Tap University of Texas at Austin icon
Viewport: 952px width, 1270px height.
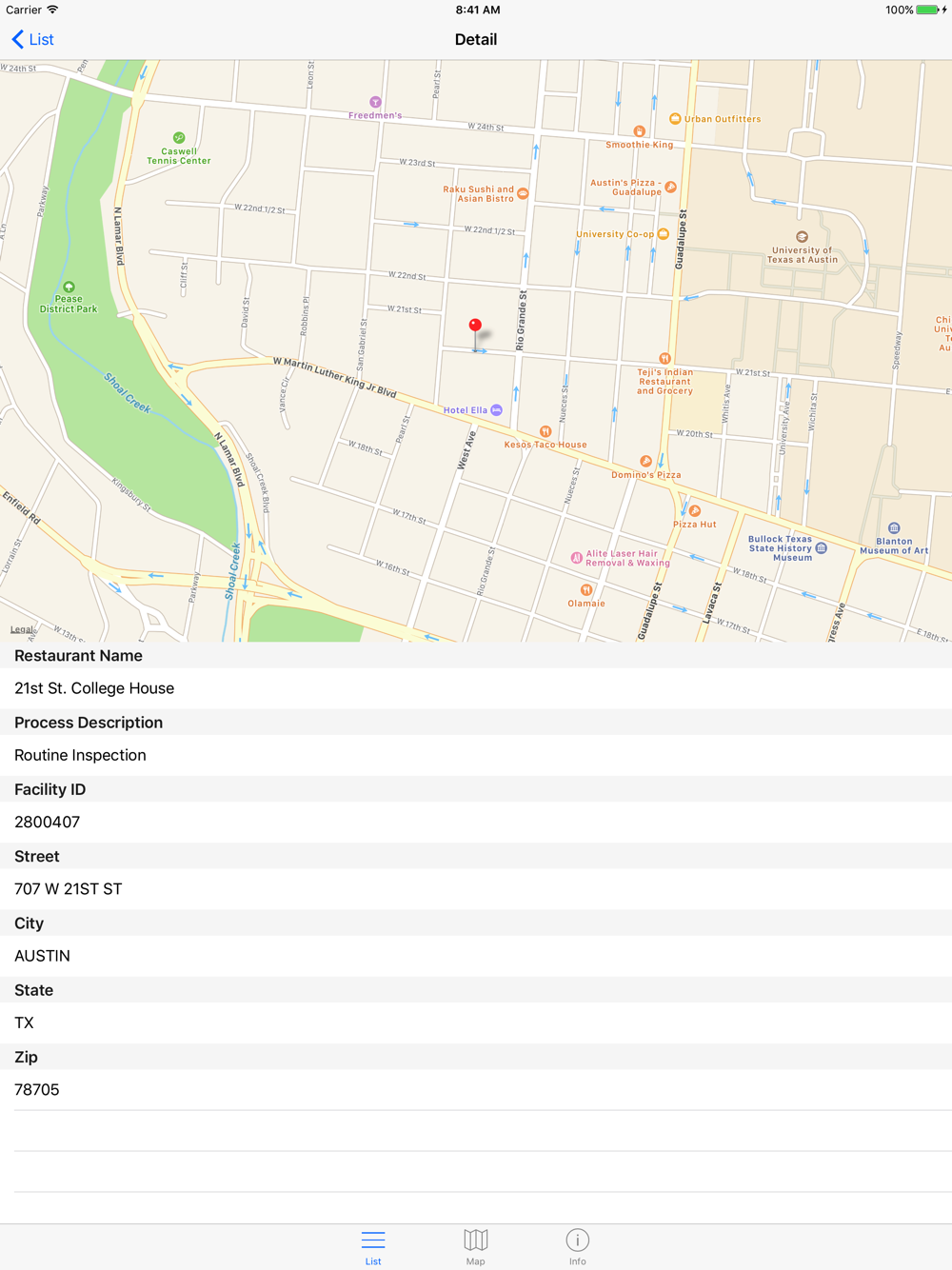point(802,236)
